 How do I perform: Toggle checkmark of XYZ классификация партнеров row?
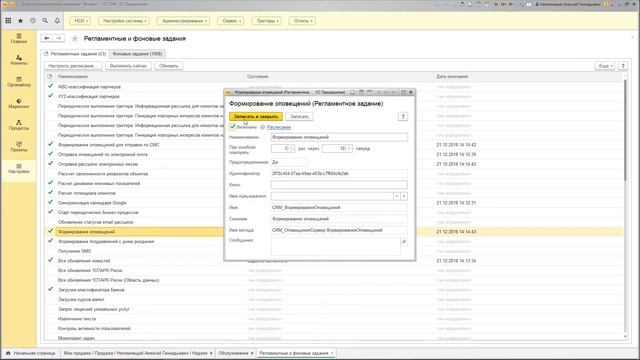(x=51, y=96)
